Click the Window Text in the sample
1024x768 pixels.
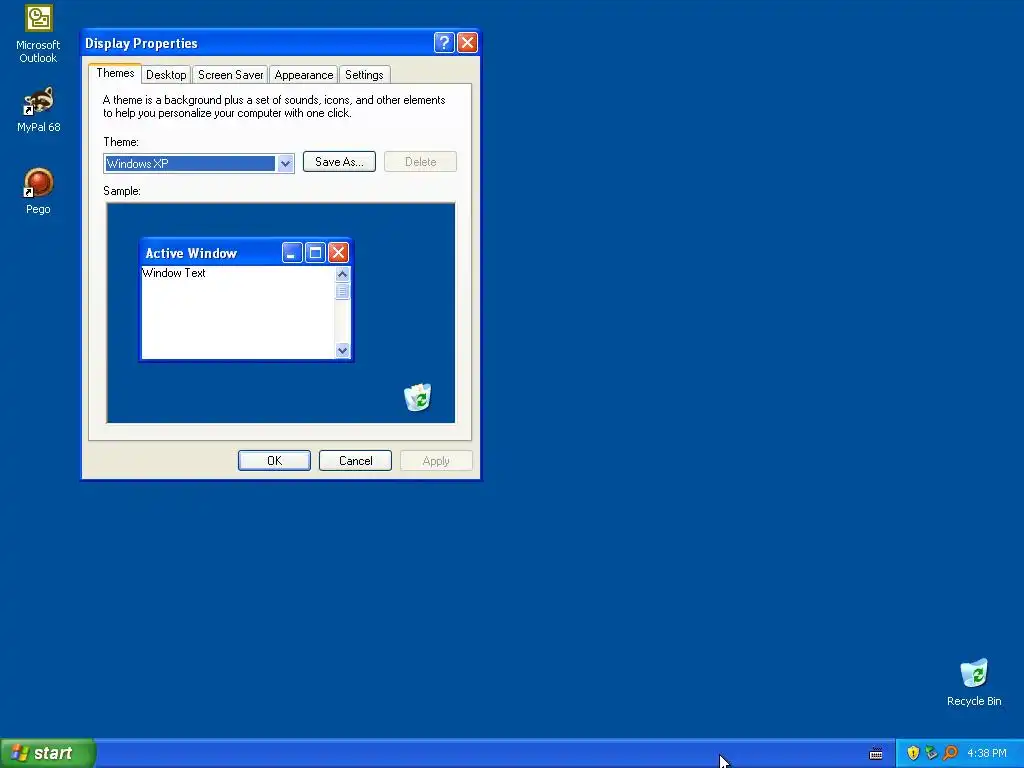(x=174, y=273)
